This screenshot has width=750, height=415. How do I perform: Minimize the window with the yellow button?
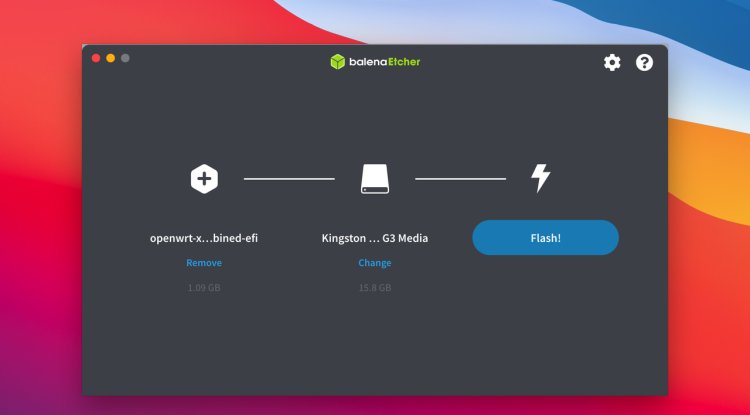pyautogui.click(x=110, y=58)
